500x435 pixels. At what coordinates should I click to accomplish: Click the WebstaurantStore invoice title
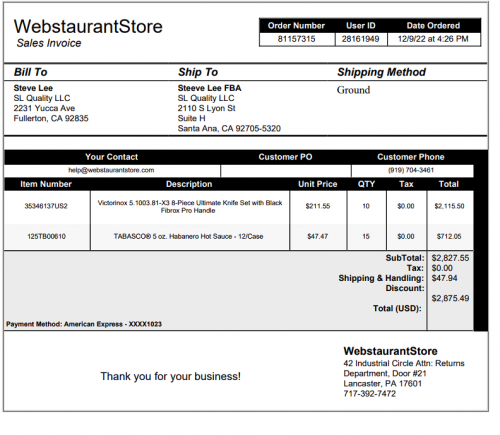pyautogui.click(x=88, y=26)
